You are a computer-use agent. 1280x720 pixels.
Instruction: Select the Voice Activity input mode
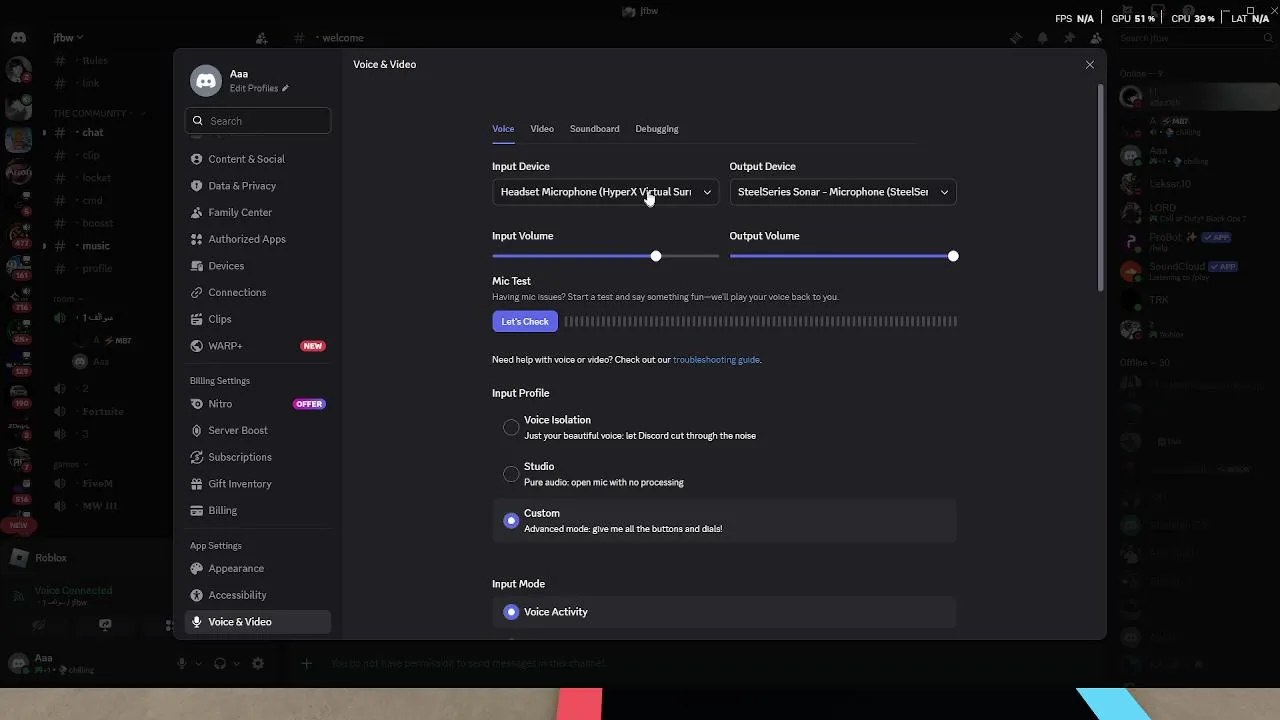click(x=724, y=612)
